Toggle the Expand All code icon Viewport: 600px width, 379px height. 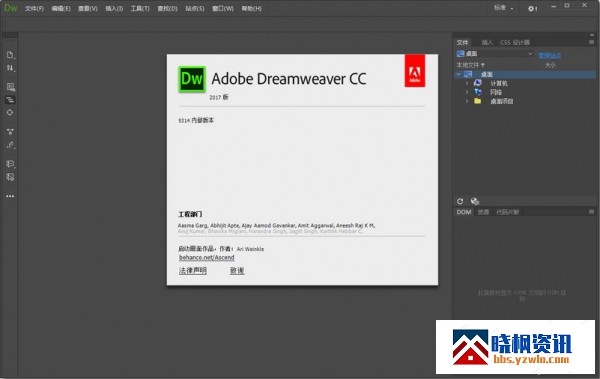point(10,132)
